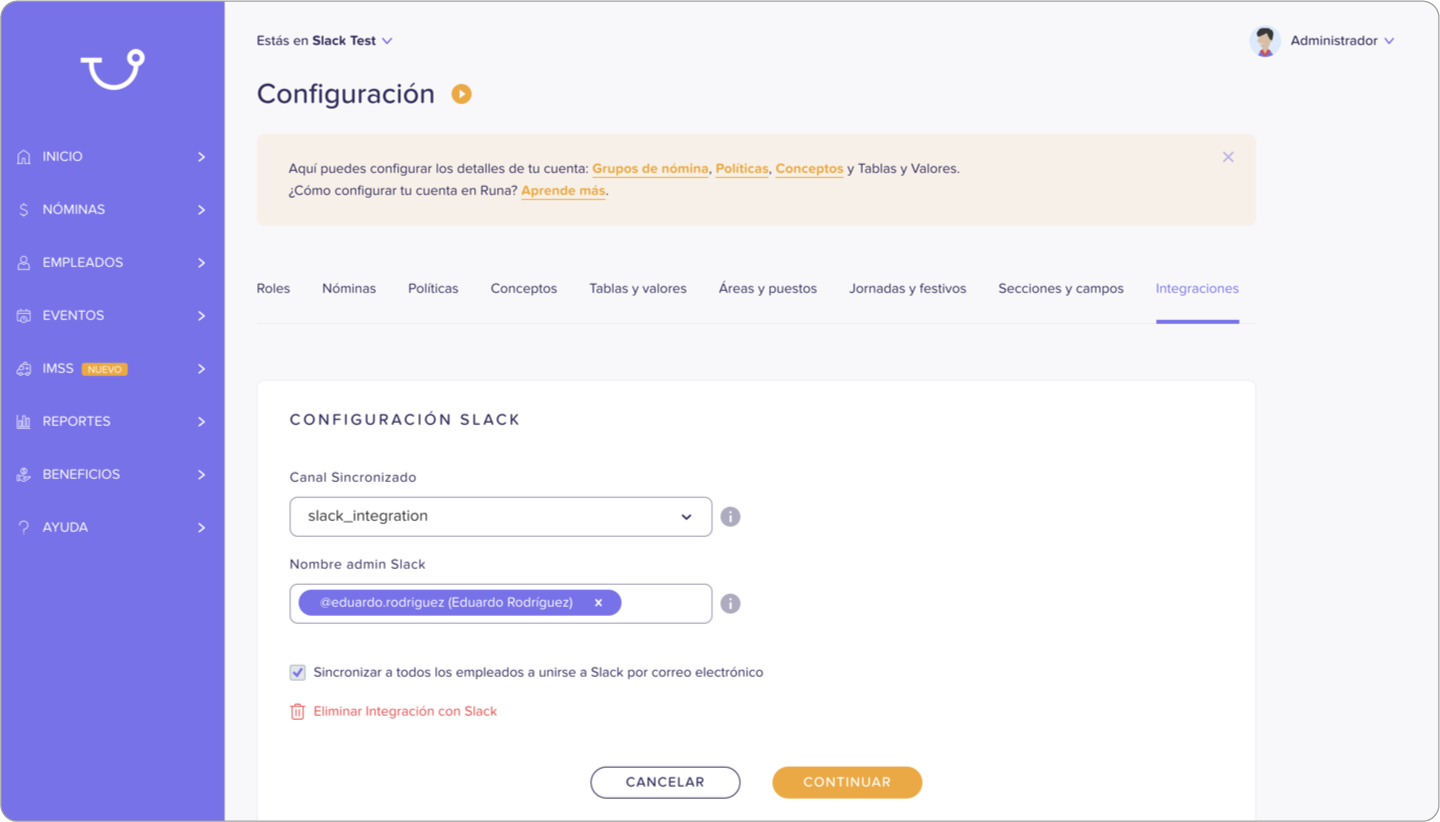Image resolution: width=1440 pixels, height=822 pixels.
Task: Click the calendar icon beside EVENTOS
Action: tap(24, 316)
